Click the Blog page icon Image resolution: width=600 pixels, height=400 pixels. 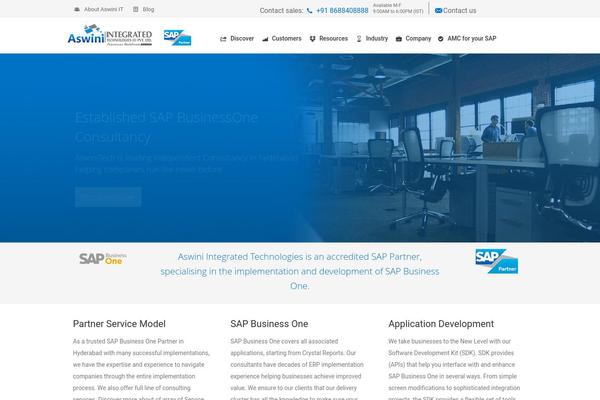[135, 9]
